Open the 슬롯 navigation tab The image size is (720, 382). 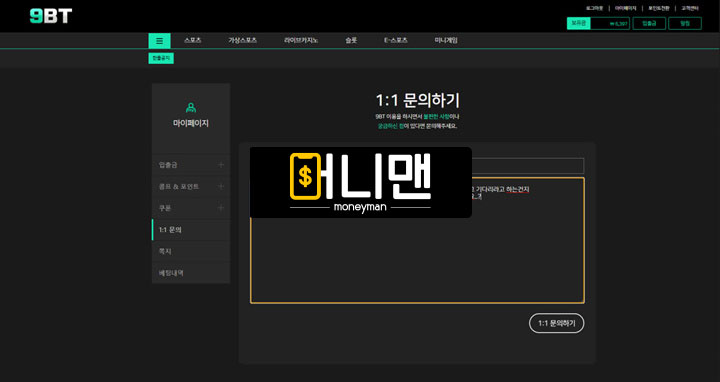pos(351,40)
